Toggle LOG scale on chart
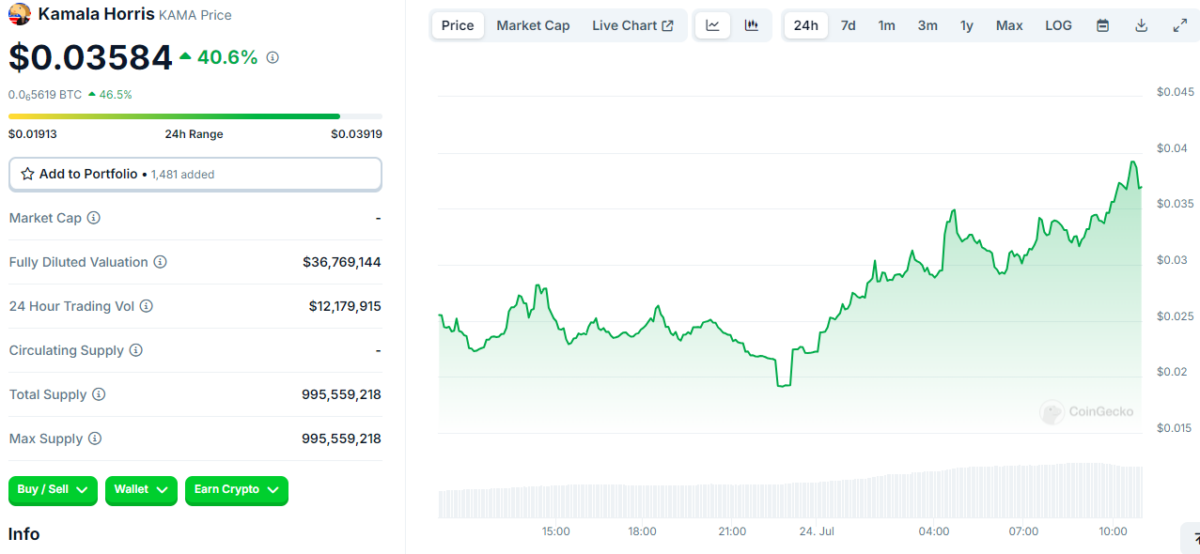The image size is (1200, 554). pos(1059,25)
